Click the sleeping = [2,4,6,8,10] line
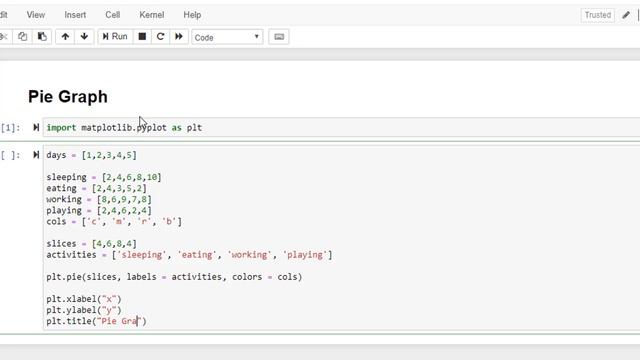This screenshot has height=360, width=640. (x=104, y=178)
